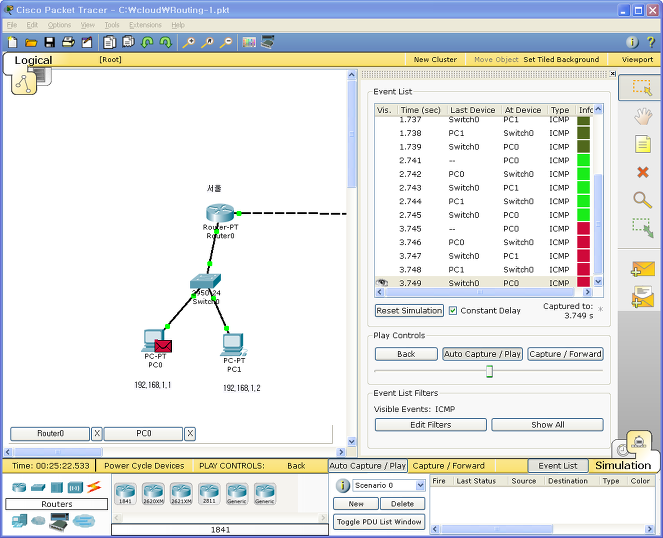Save the file with the floppy disk icon
Viewport: 663px width, 538px height.
tap(49, 42)
